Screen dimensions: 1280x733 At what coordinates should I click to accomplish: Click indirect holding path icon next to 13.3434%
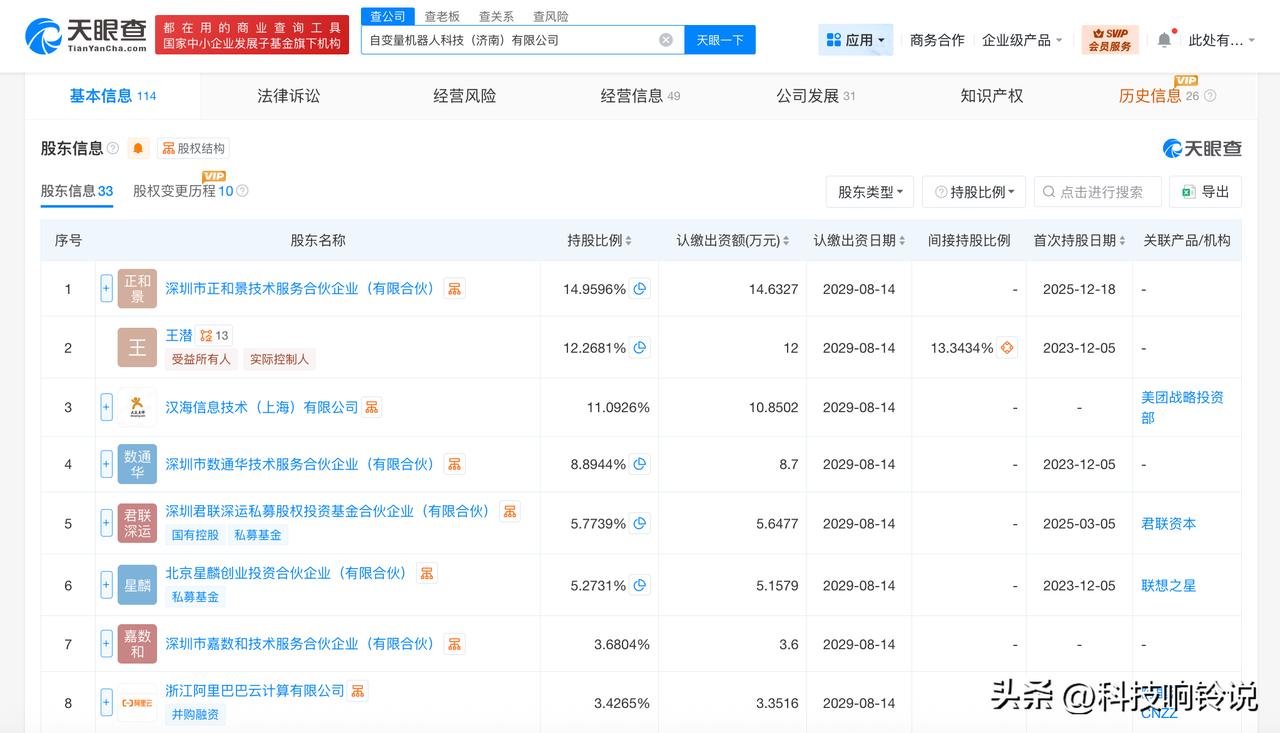pyautogui.click(x=1007, y=348)
